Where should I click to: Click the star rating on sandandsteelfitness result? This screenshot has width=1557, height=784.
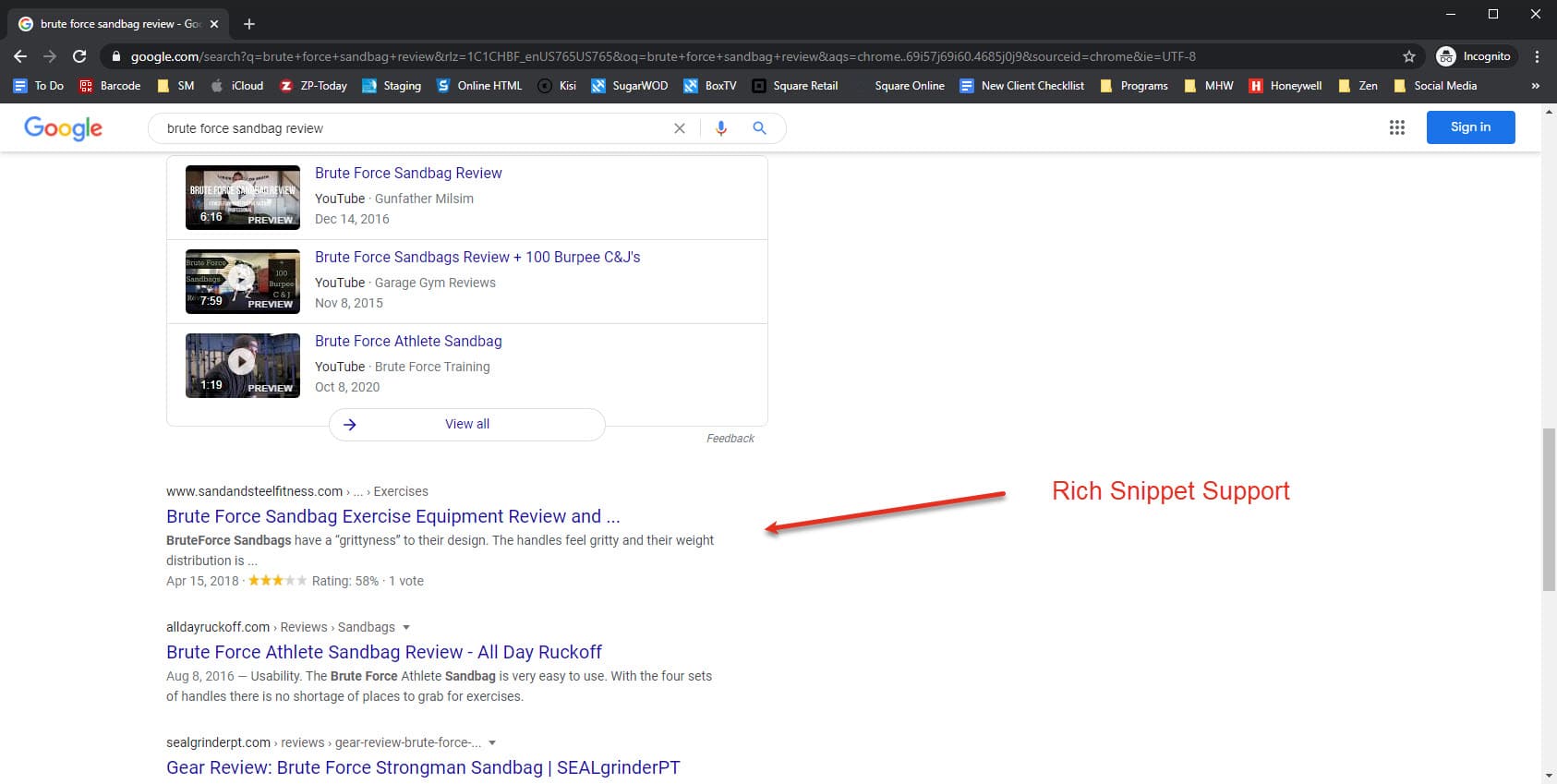click(277, 581)
